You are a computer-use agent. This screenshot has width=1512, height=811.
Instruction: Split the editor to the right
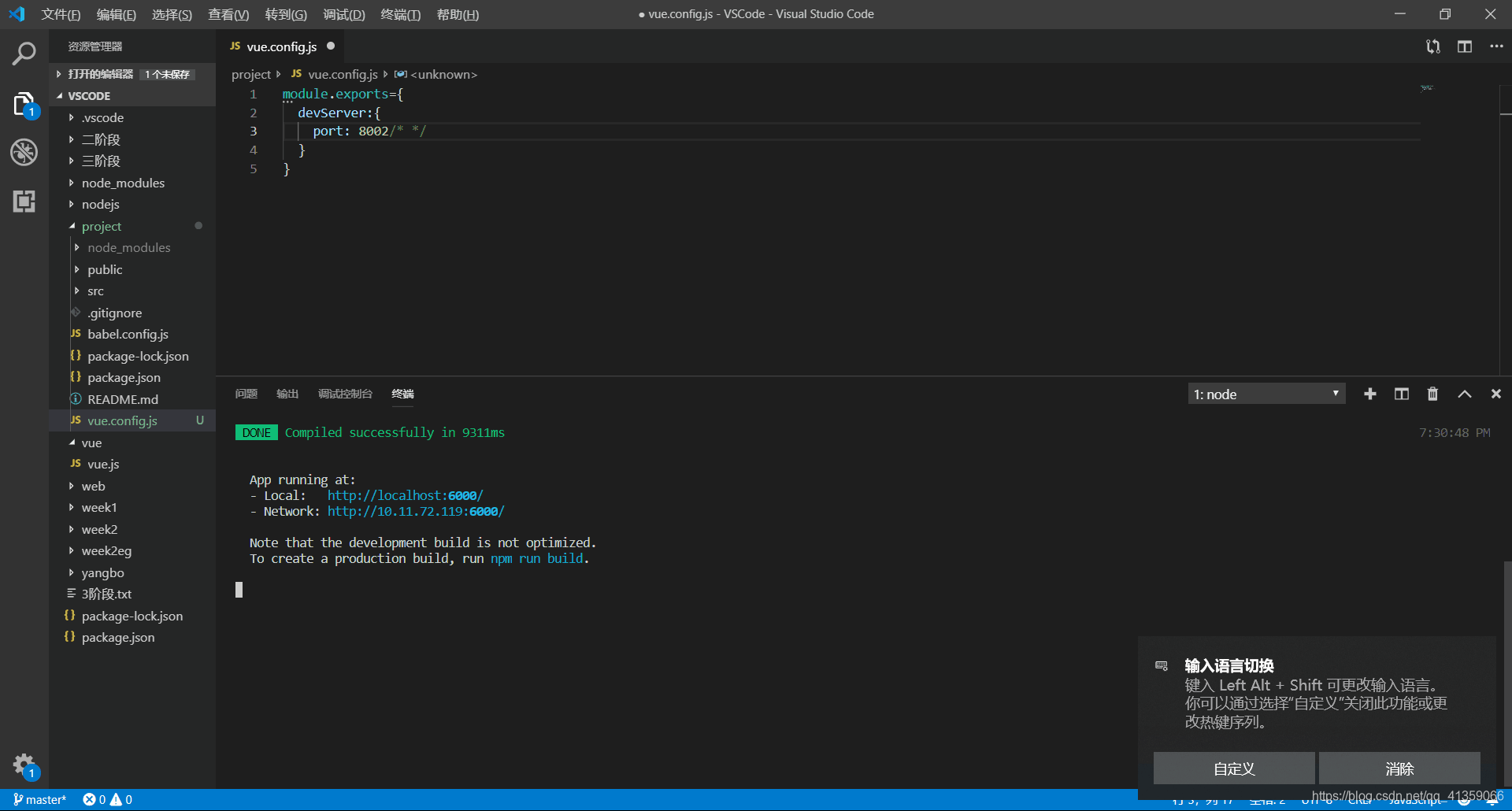coord(1465,46)
